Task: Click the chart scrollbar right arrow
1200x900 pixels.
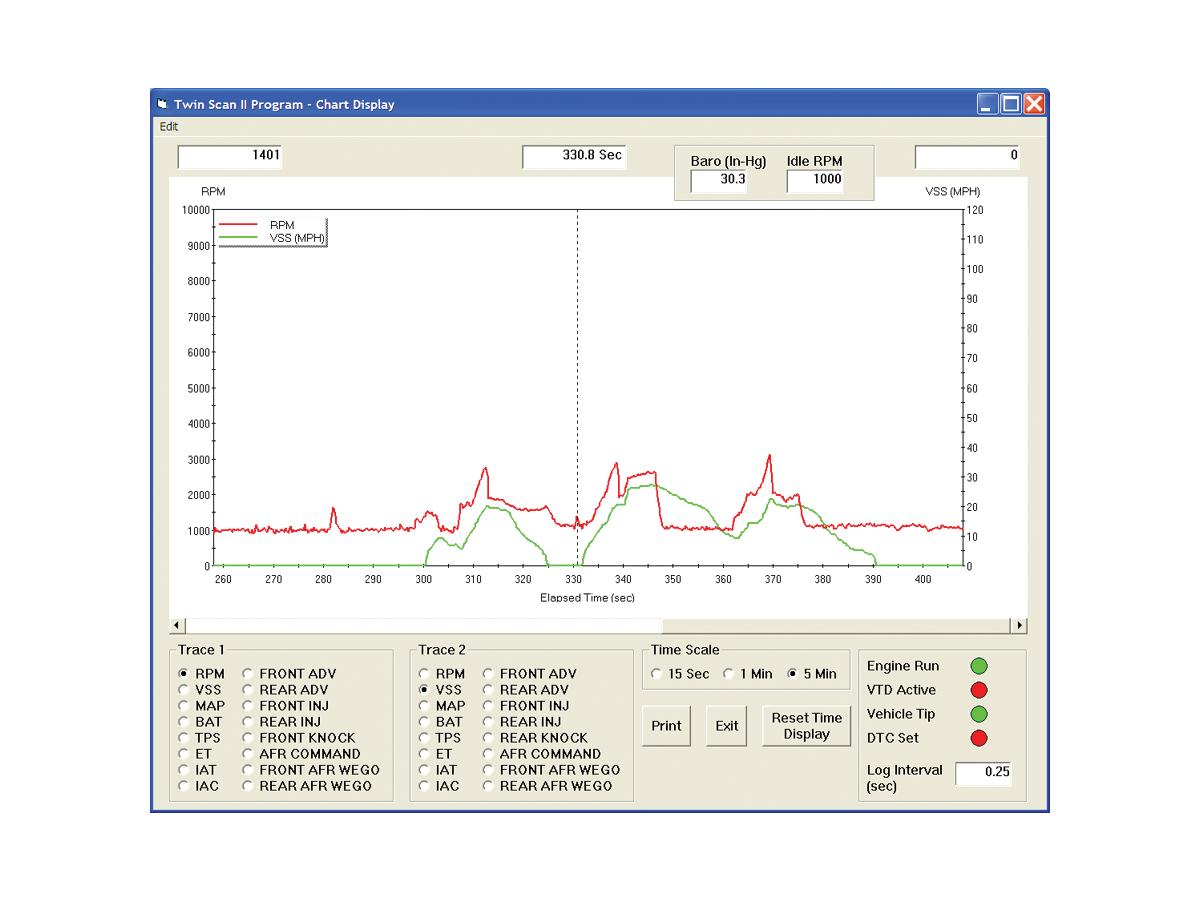Action: (1019, 626)
